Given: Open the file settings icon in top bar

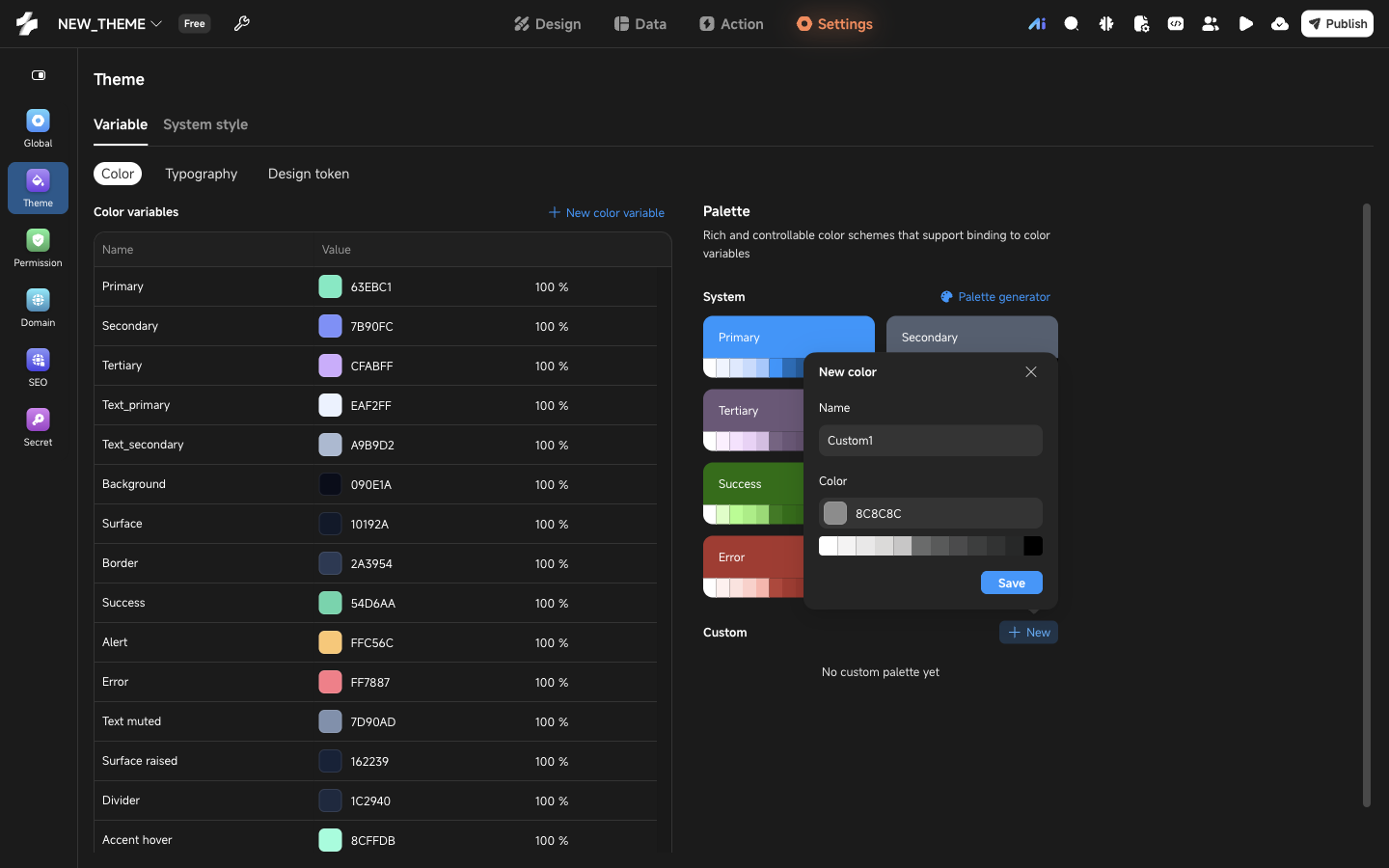Looking at the screenshot, I should [1141, 24].
